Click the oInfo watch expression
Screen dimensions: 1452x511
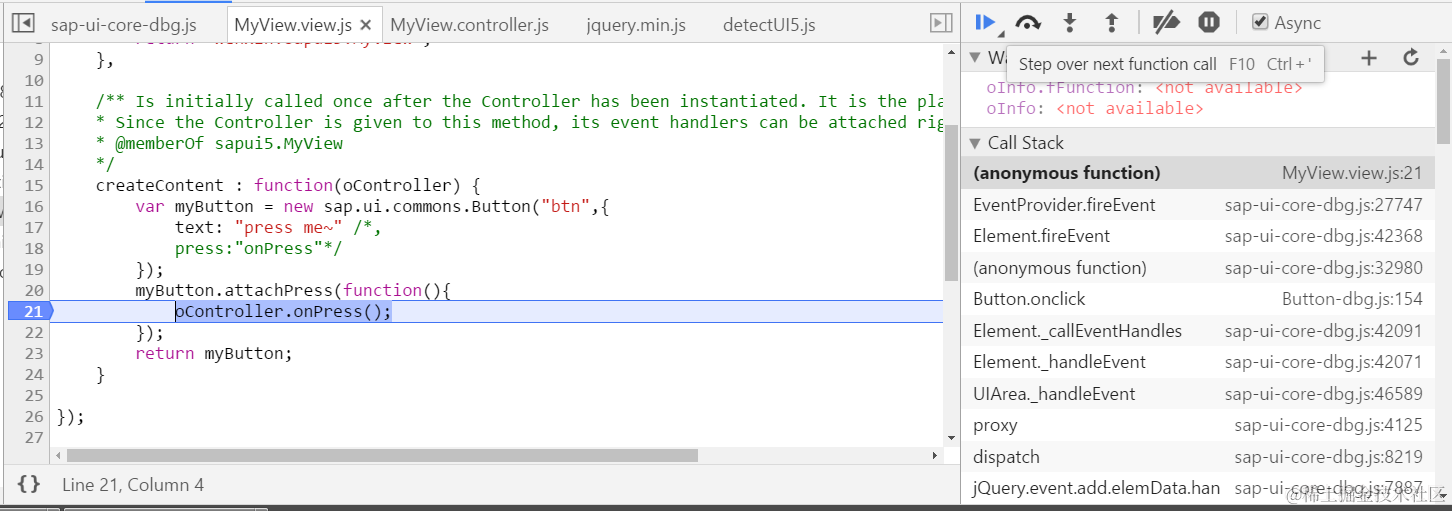point(1095,108)
